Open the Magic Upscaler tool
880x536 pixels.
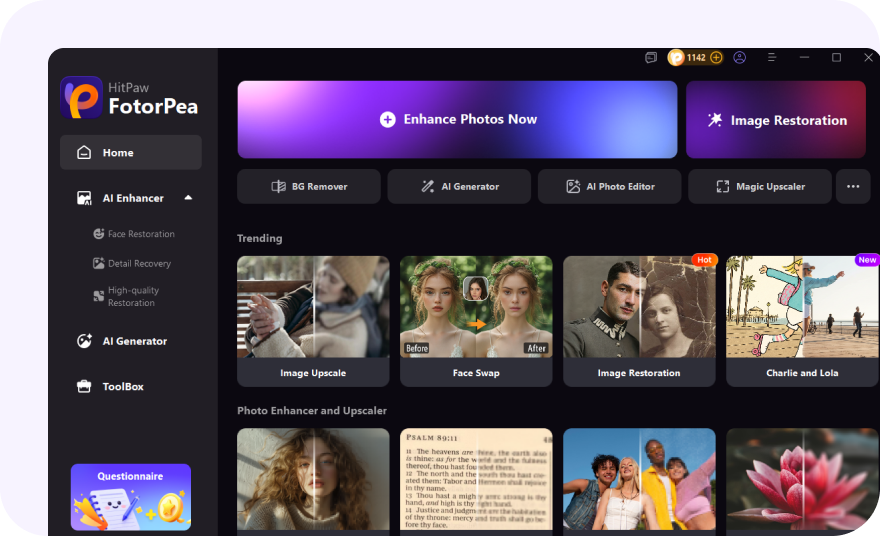tap(760, 186)
